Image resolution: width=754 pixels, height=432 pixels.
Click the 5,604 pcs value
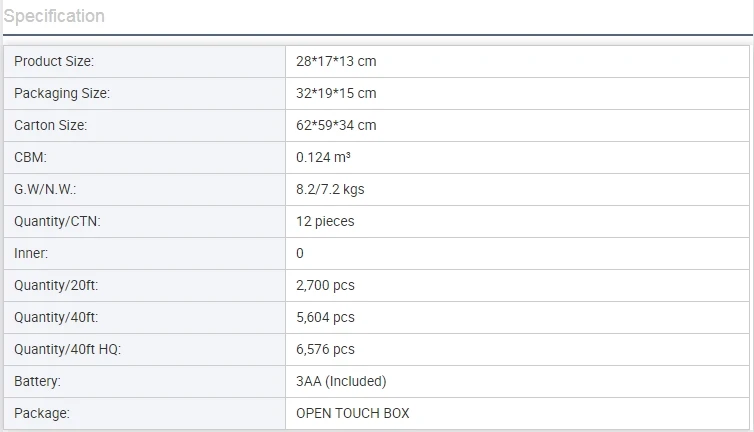(325, 317)
